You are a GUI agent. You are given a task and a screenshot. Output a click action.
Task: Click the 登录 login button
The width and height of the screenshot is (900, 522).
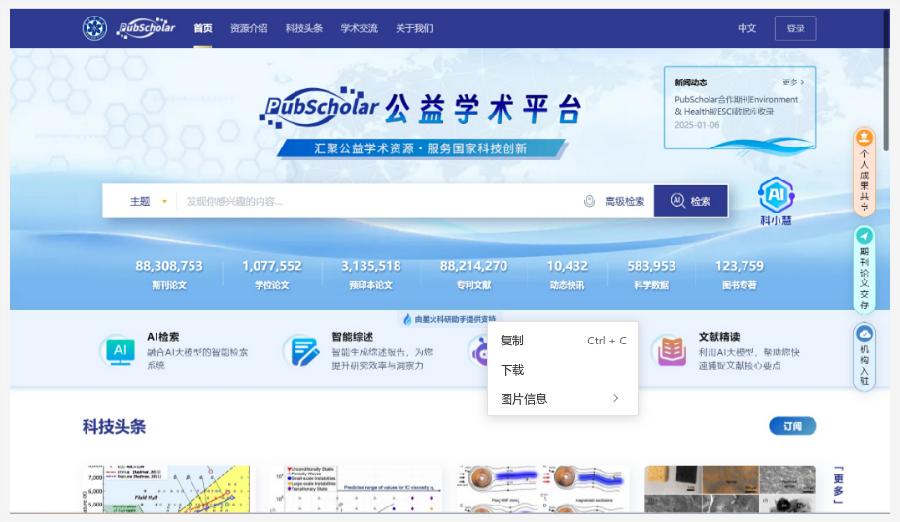click(x=795, y=28)
